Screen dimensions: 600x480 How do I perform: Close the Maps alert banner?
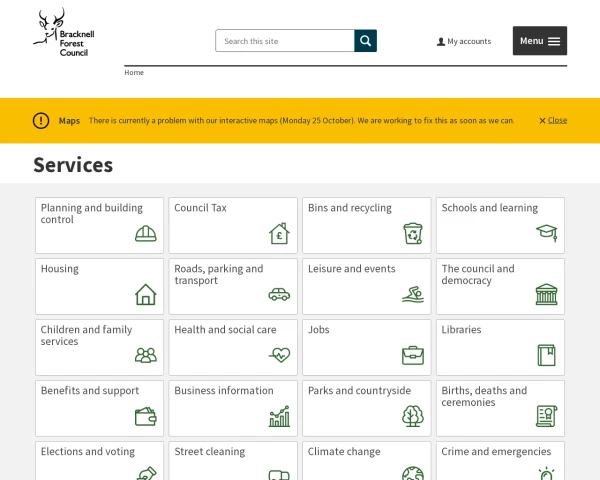pos(553,120)
